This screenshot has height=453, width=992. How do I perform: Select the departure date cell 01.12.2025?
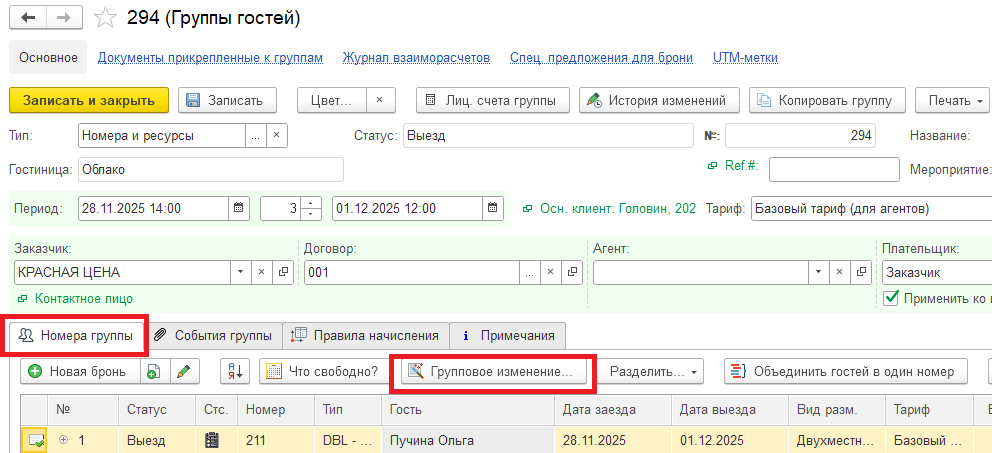click(x=730, y=440)
